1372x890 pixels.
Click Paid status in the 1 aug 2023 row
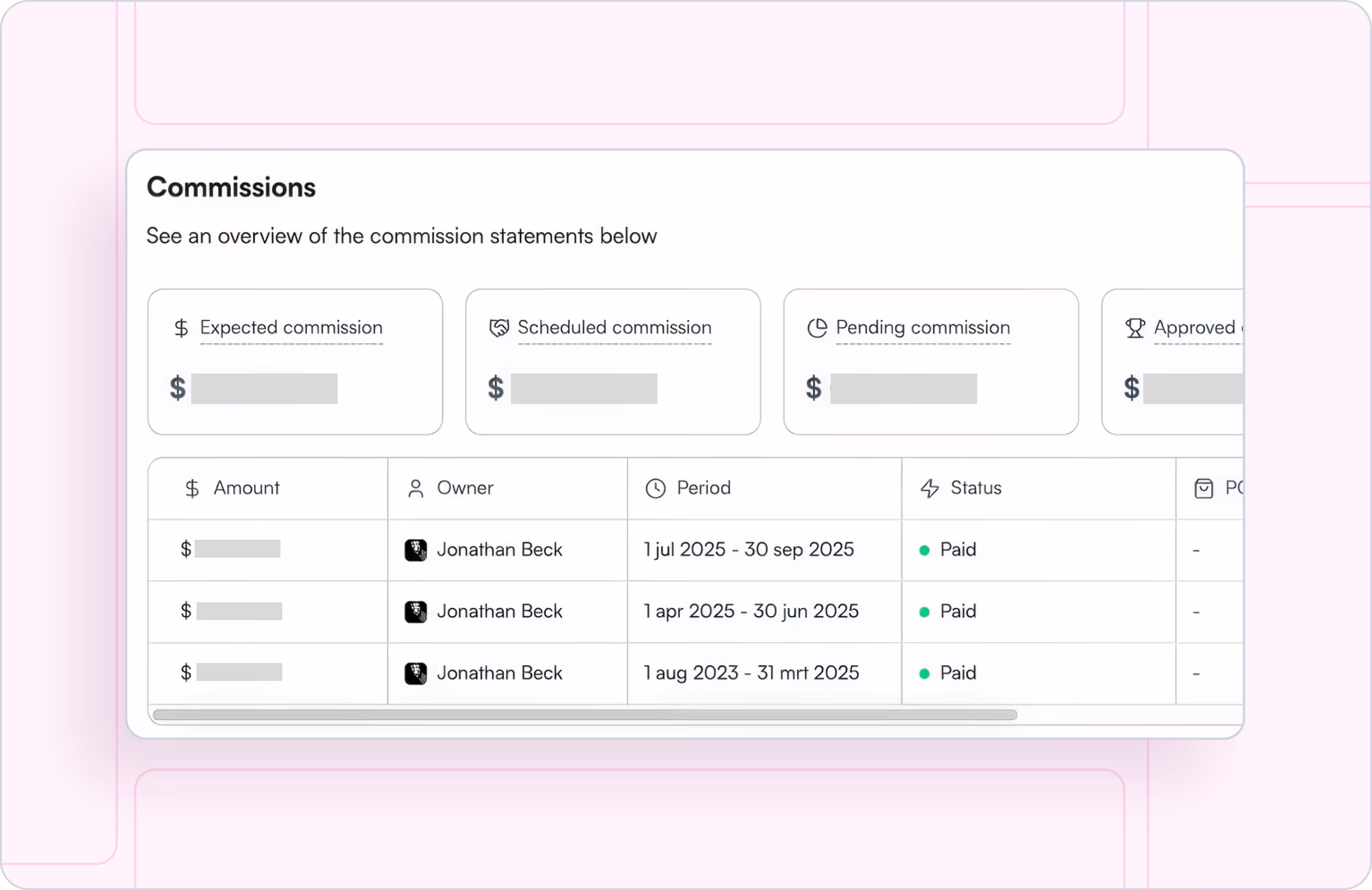click(x=958, y=673)
